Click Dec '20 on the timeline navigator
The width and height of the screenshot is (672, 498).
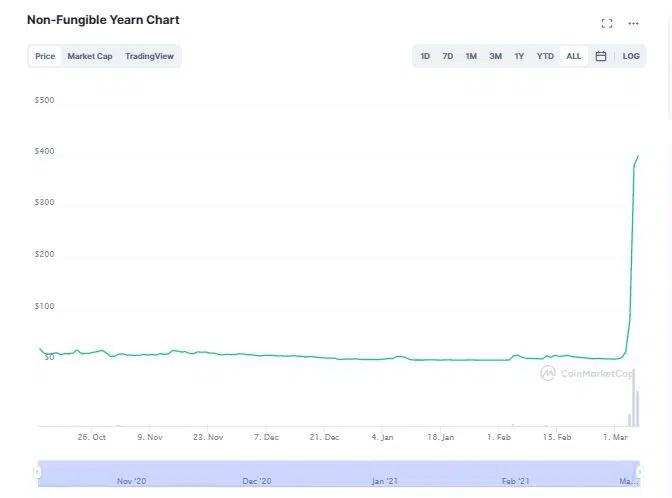coord(257,481)
